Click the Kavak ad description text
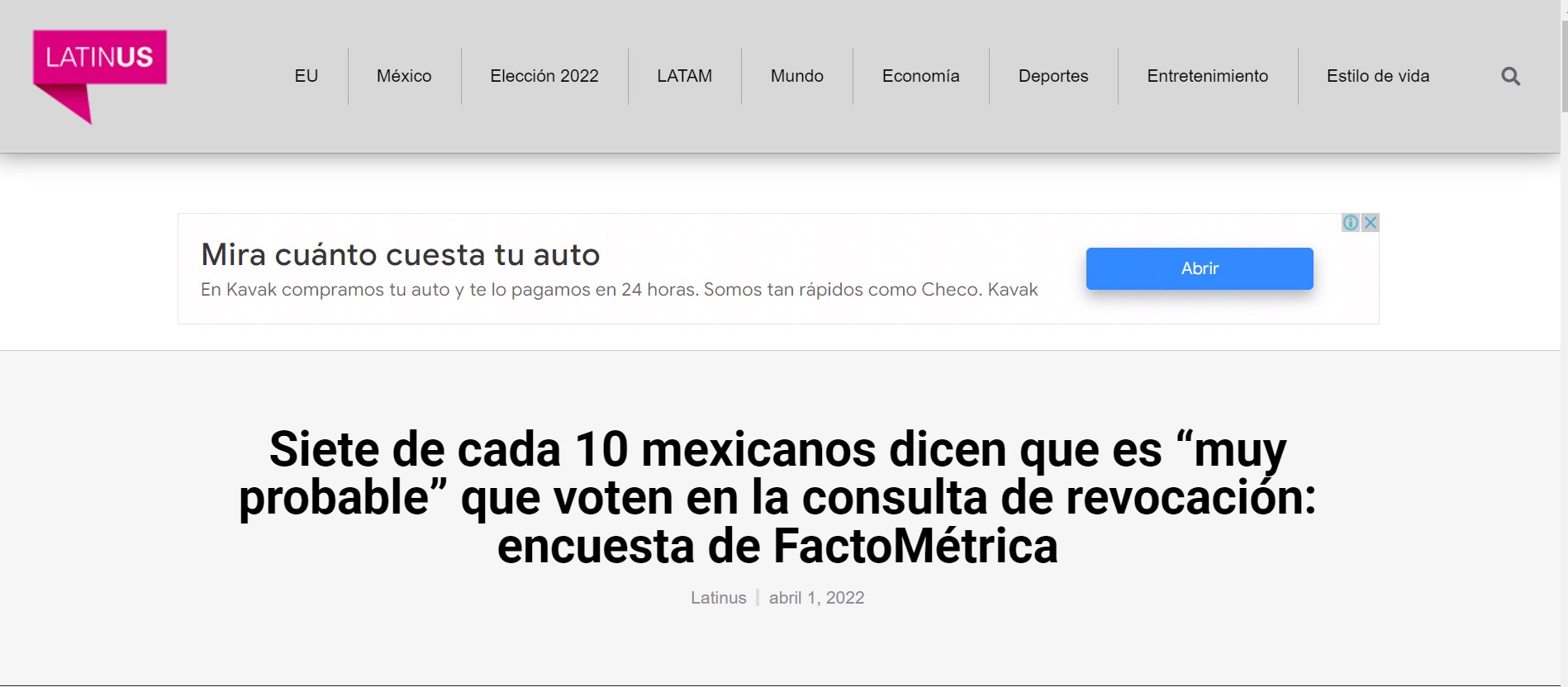Viewport: 1568px width, 687px height. [x=619, y=290]
